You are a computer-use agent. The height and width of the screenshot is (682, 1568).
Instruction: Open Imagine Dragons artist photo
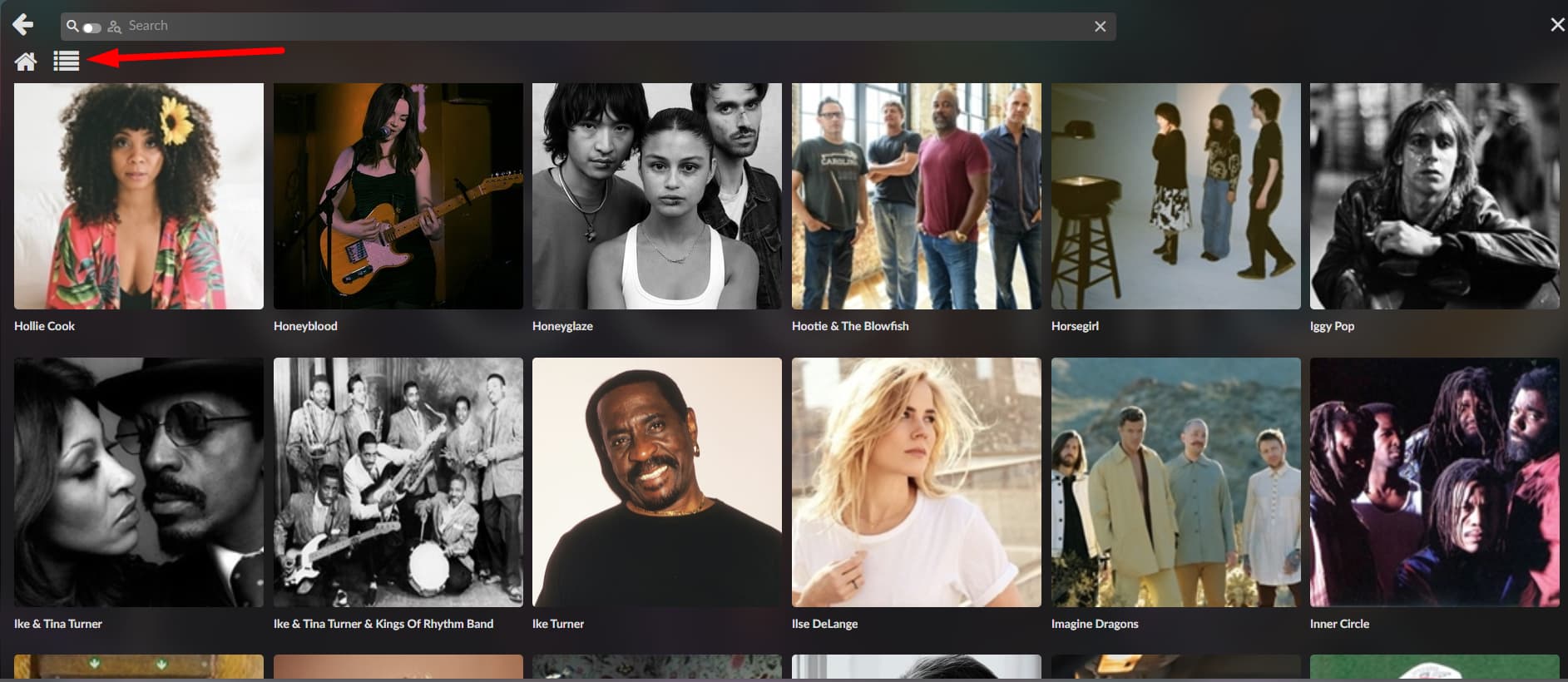(1176, 482)
